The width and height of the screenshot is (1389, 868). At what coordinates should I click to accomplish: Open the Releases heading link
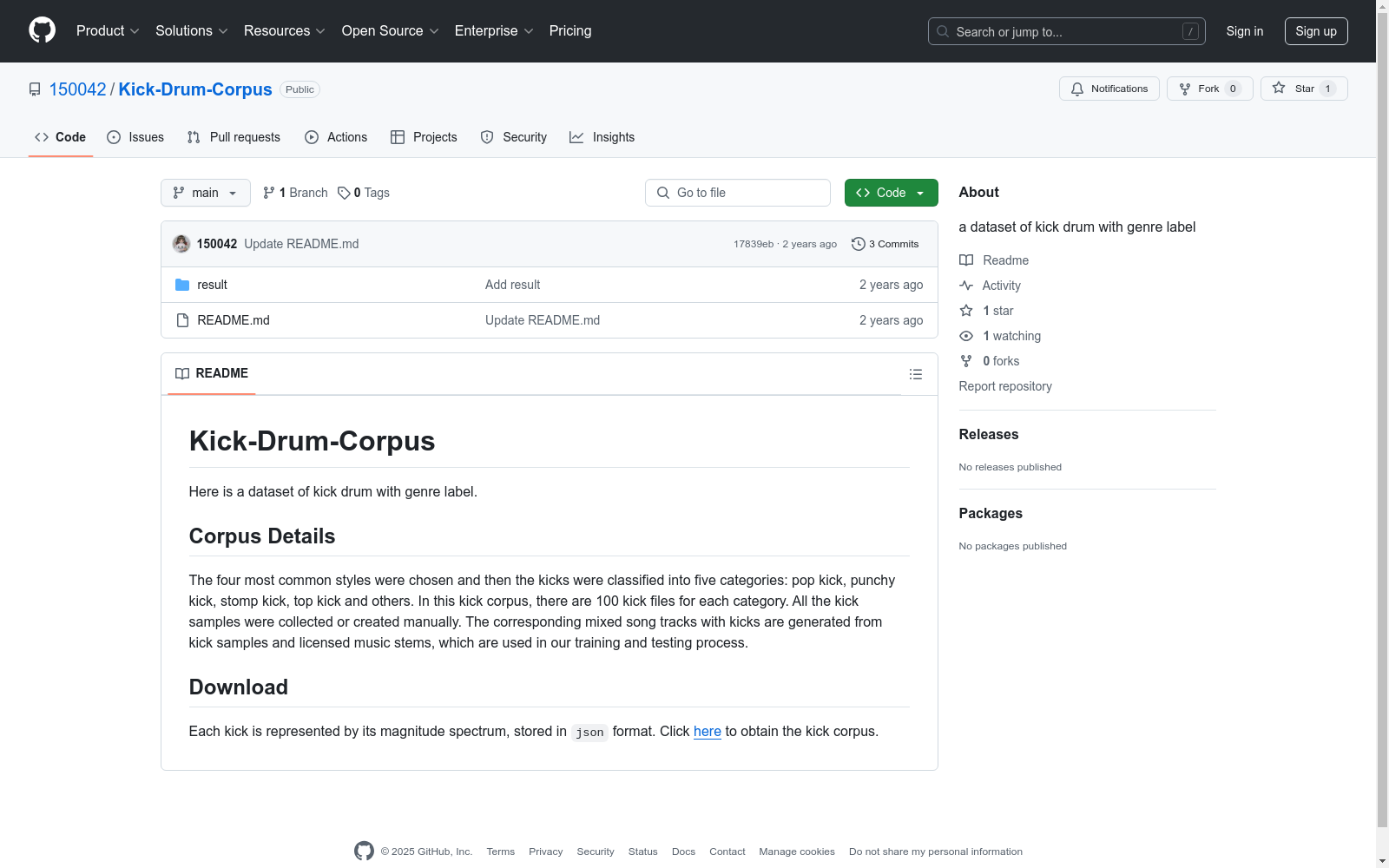coord(989,435)
